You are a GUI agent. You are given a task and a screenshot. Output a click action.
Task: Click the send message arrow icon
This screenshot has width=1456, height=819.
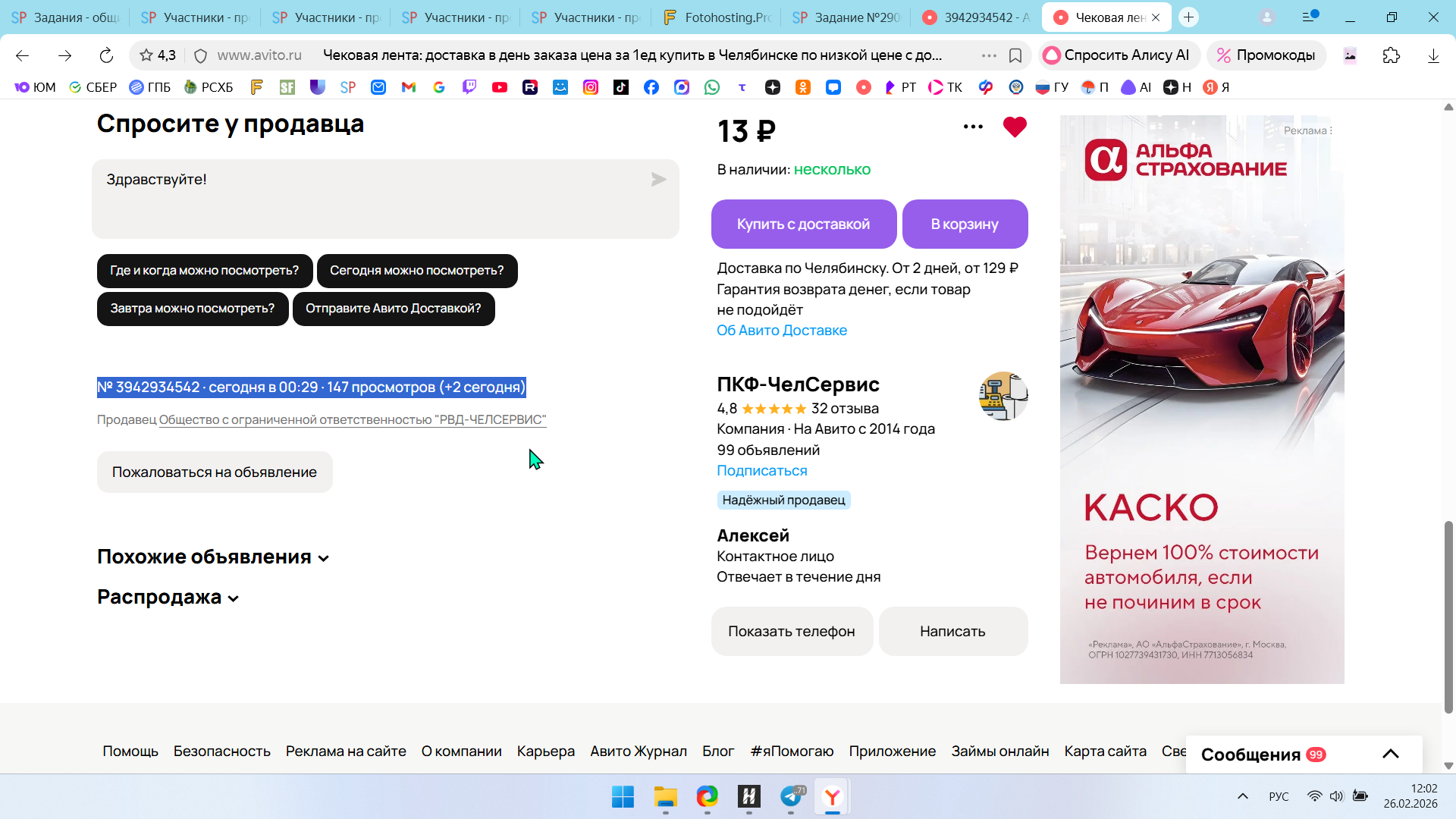pyautogui.click(x=658, y=180)
